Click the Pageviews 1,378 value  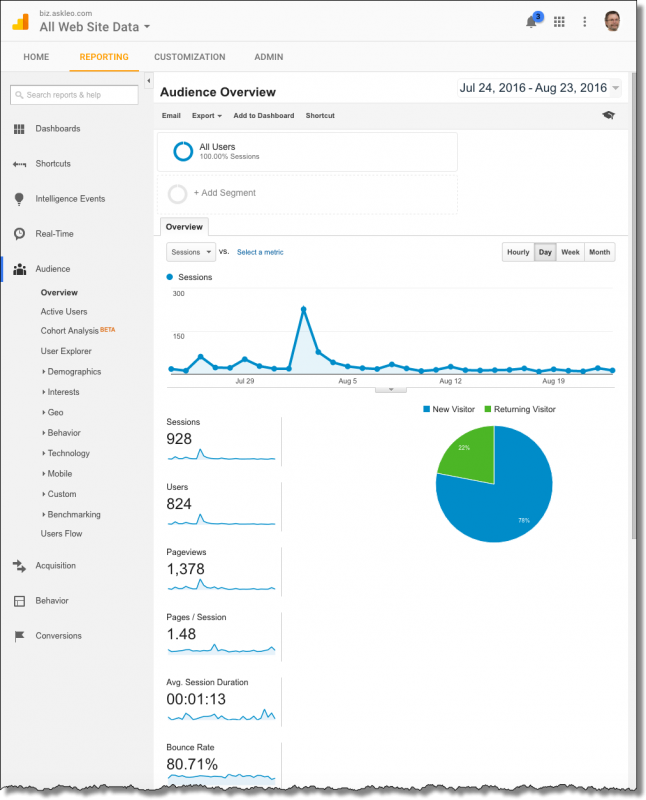coord(185,569)
